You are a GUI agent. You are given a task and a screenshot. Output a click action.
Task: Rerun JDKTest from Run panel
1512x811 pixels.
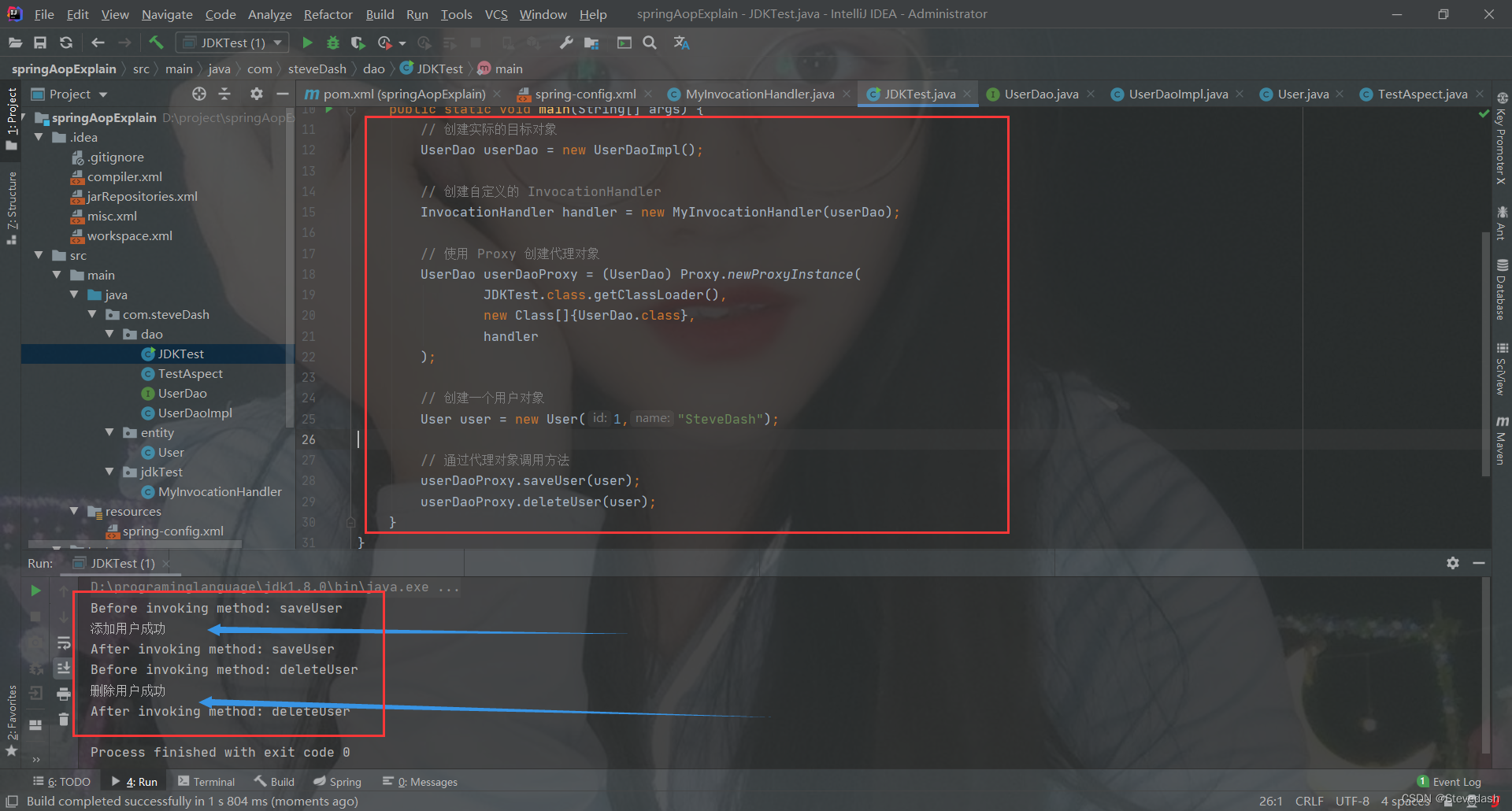click(35, 591)
